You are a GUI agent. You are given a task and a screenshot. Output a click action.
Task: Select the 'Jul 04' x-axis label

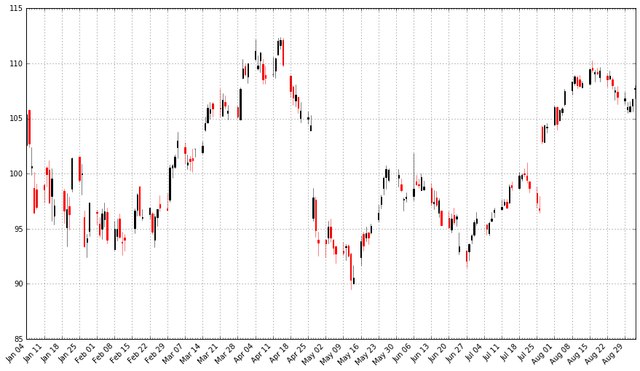pyautogui.click(x=474, y=352)
